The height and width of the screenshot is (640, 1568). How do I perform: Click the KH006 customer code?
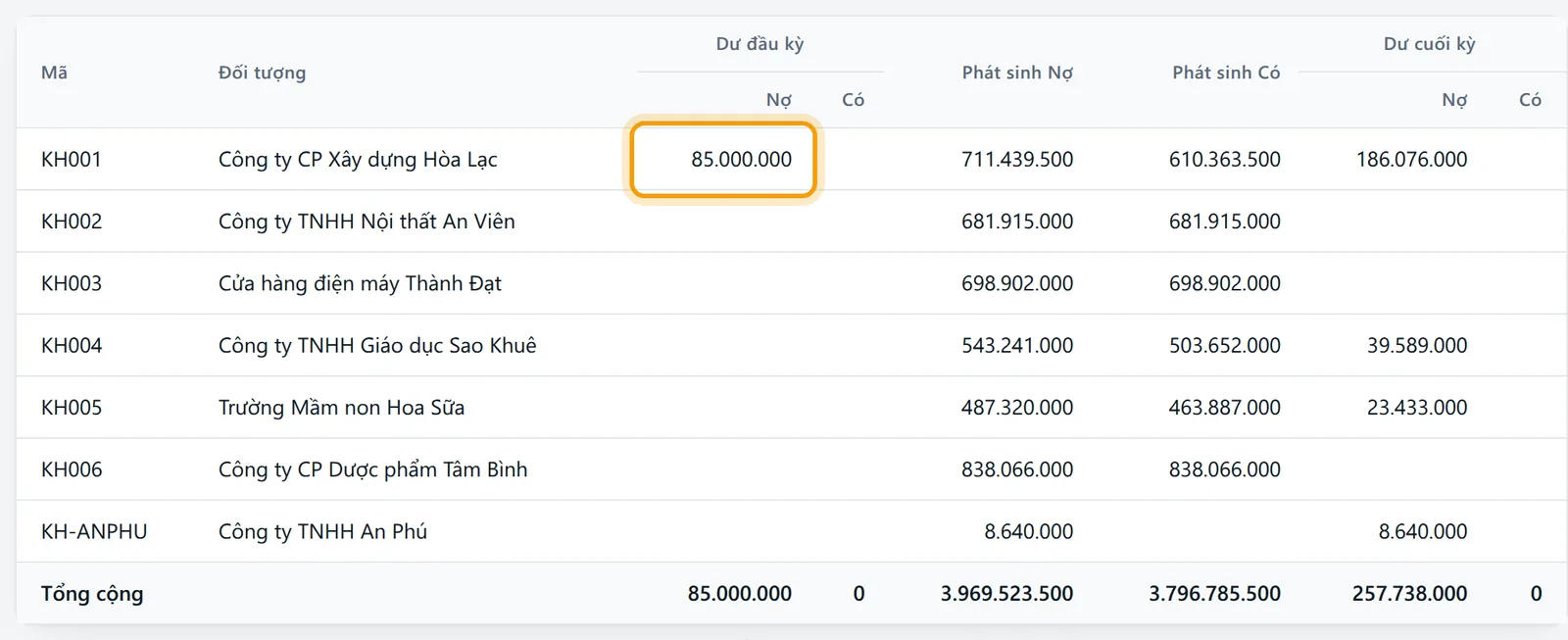pyautogui.click(x=72, y=469)
